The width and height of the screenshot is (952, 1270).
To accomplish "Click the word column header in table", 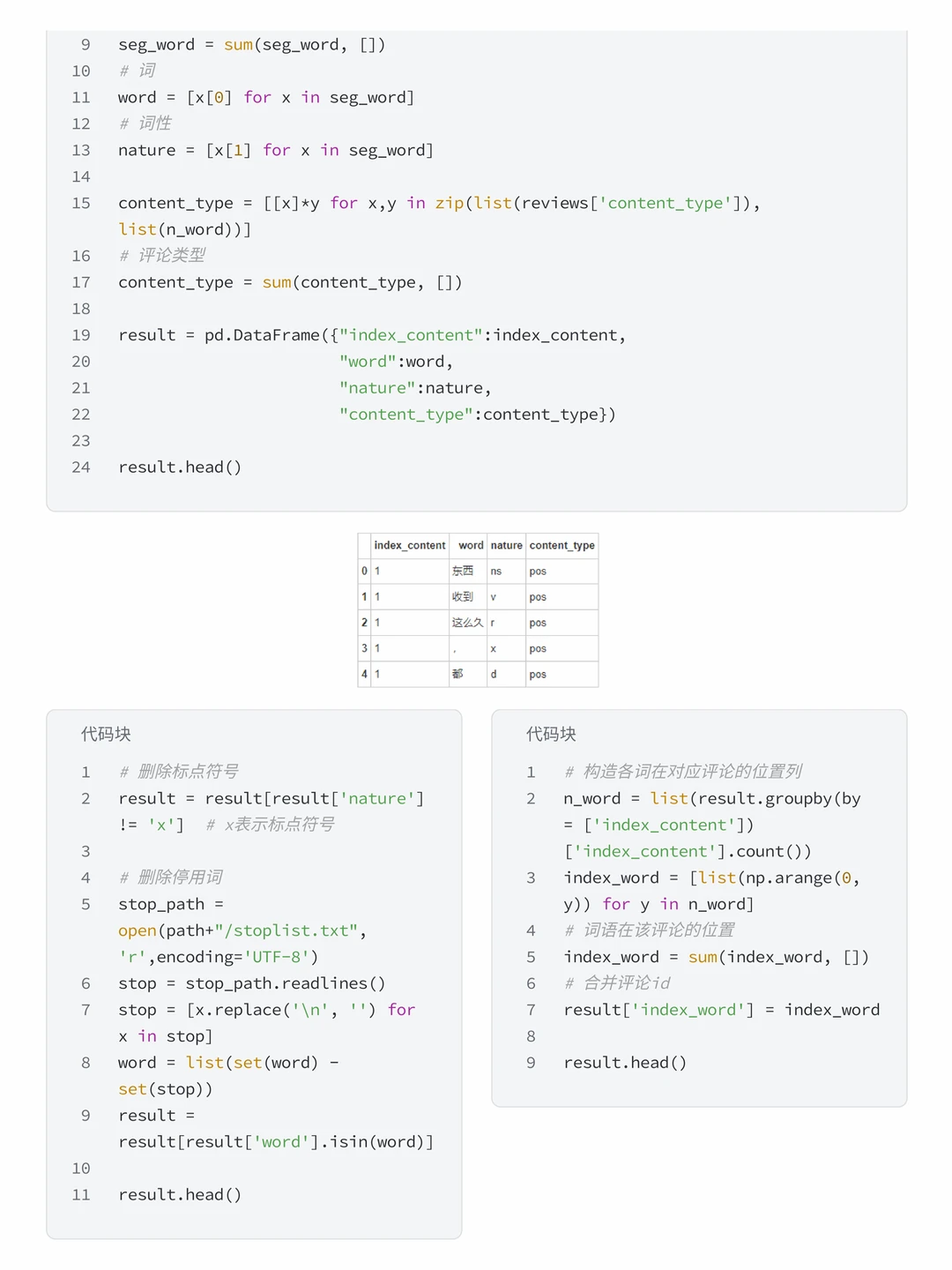I will pyautogui.click(x=471, y=545).
